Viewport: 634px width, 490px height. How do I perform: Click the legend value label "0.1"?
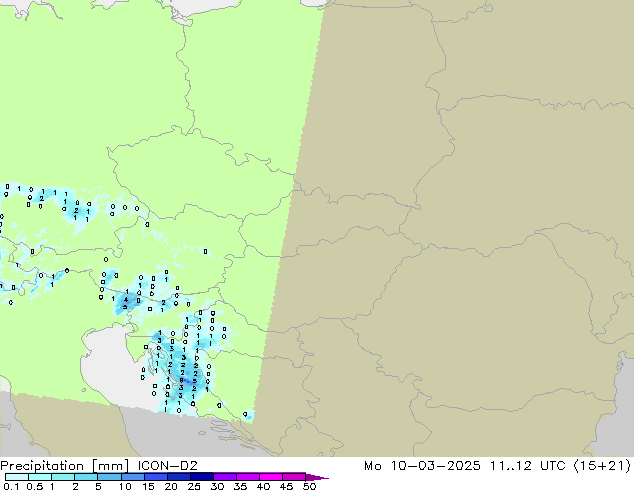[11, 486]
